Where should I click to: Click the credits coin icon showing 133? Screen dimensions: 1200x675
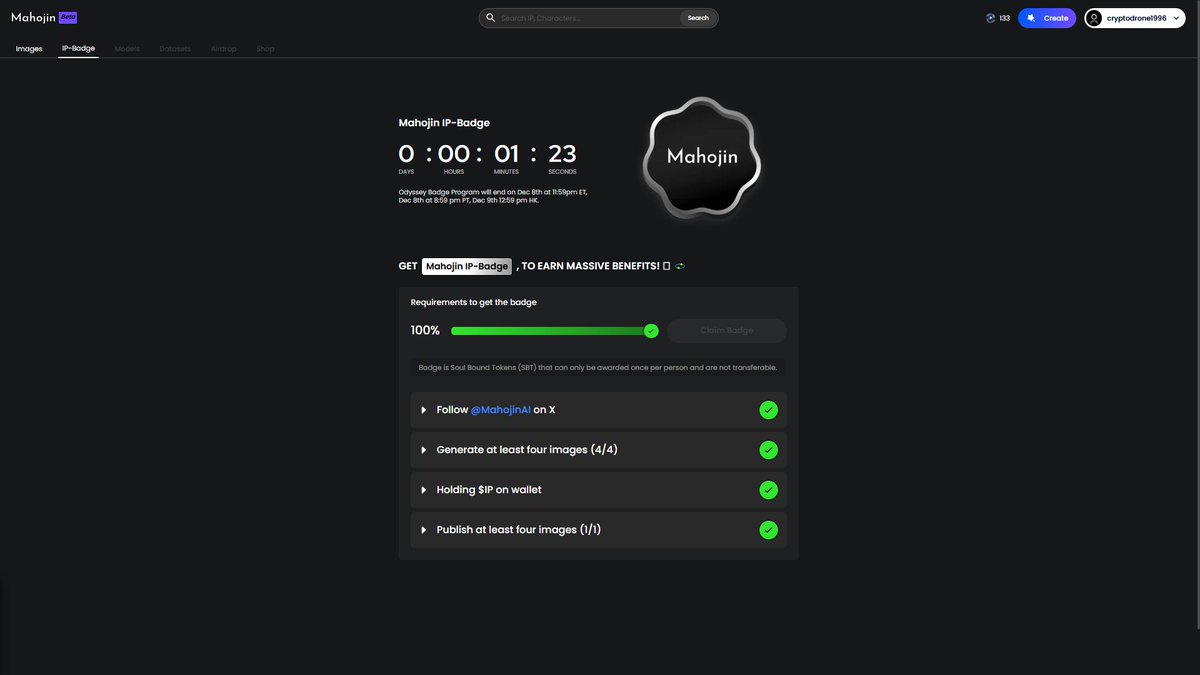(991, 18)
